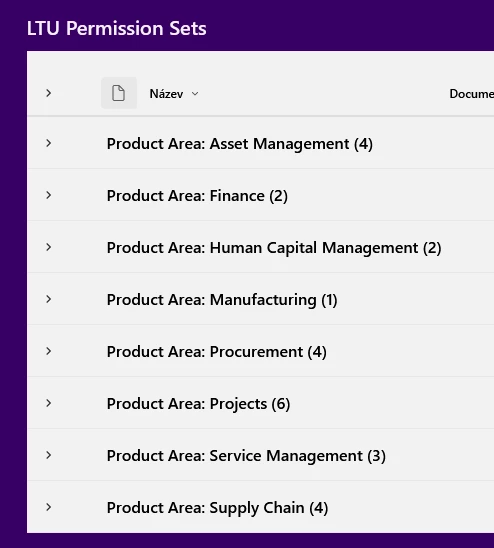The height and width of the screenshot is (548, 494).
Task: Open the Název column sort dropdown
Action: click(x=195, y=94)
